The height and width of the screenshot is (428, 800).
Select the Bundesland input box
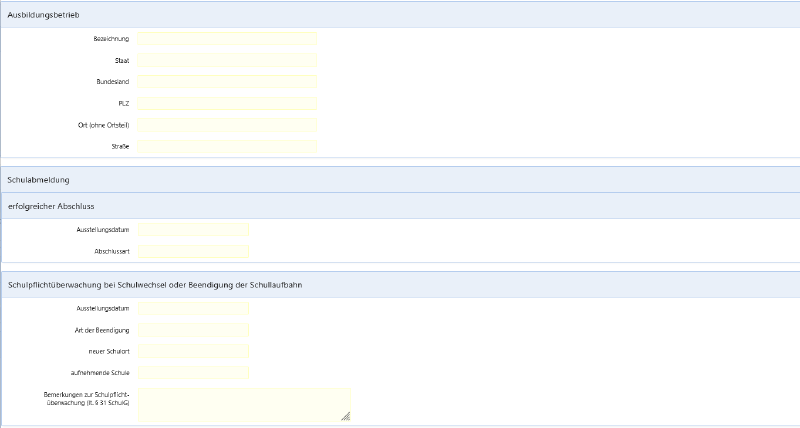click(228, 82)
